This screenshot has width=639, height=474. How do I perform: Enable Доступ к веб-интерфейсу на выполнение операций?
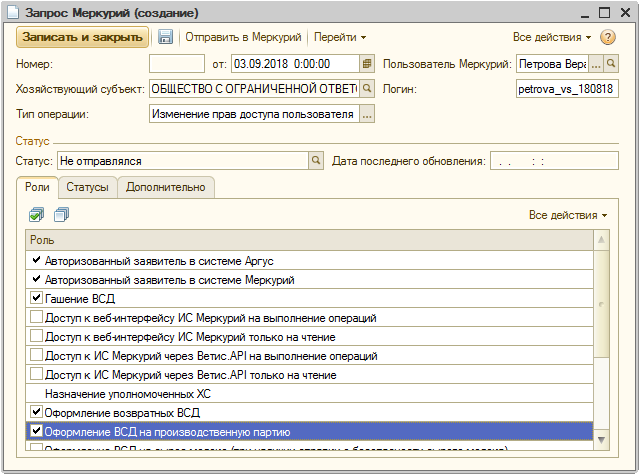tap(36, 317)
